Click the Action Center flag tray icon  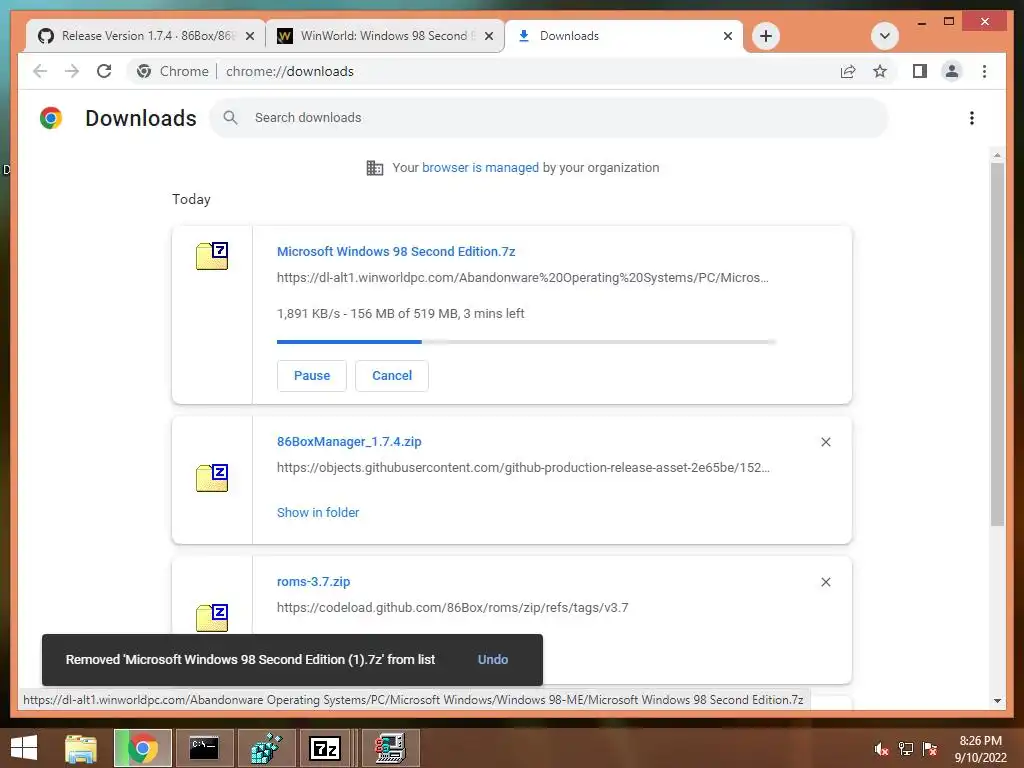click(x=930, y=749)
